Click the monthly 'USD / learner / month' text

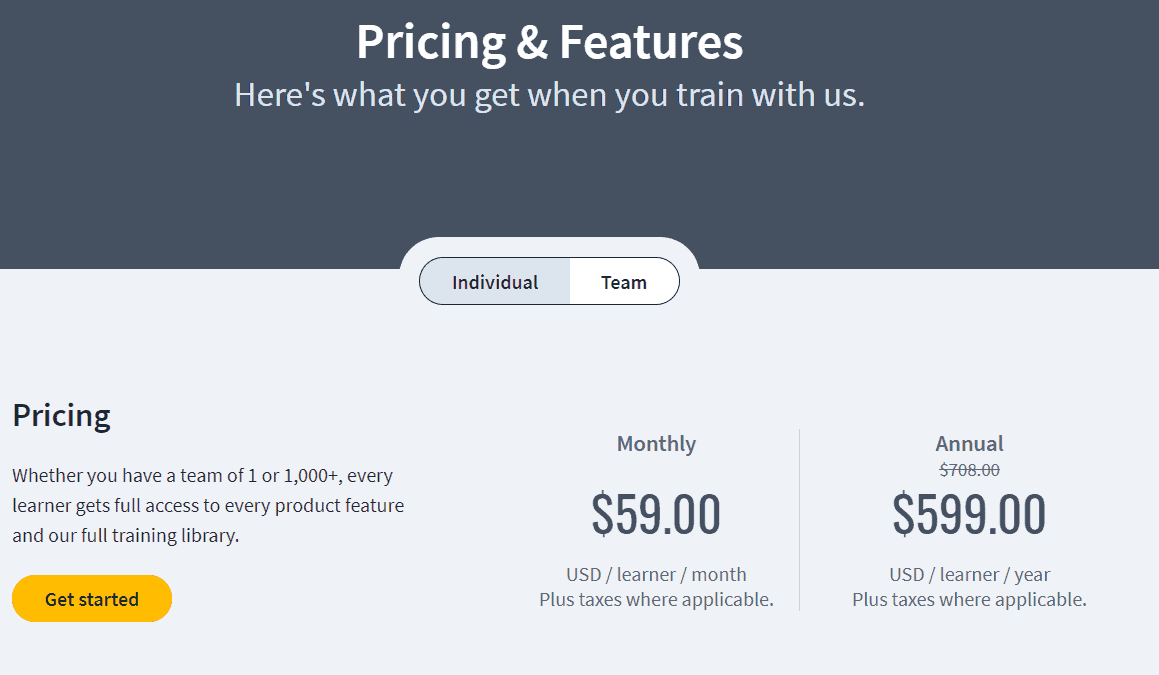click(x=655, y=574)
